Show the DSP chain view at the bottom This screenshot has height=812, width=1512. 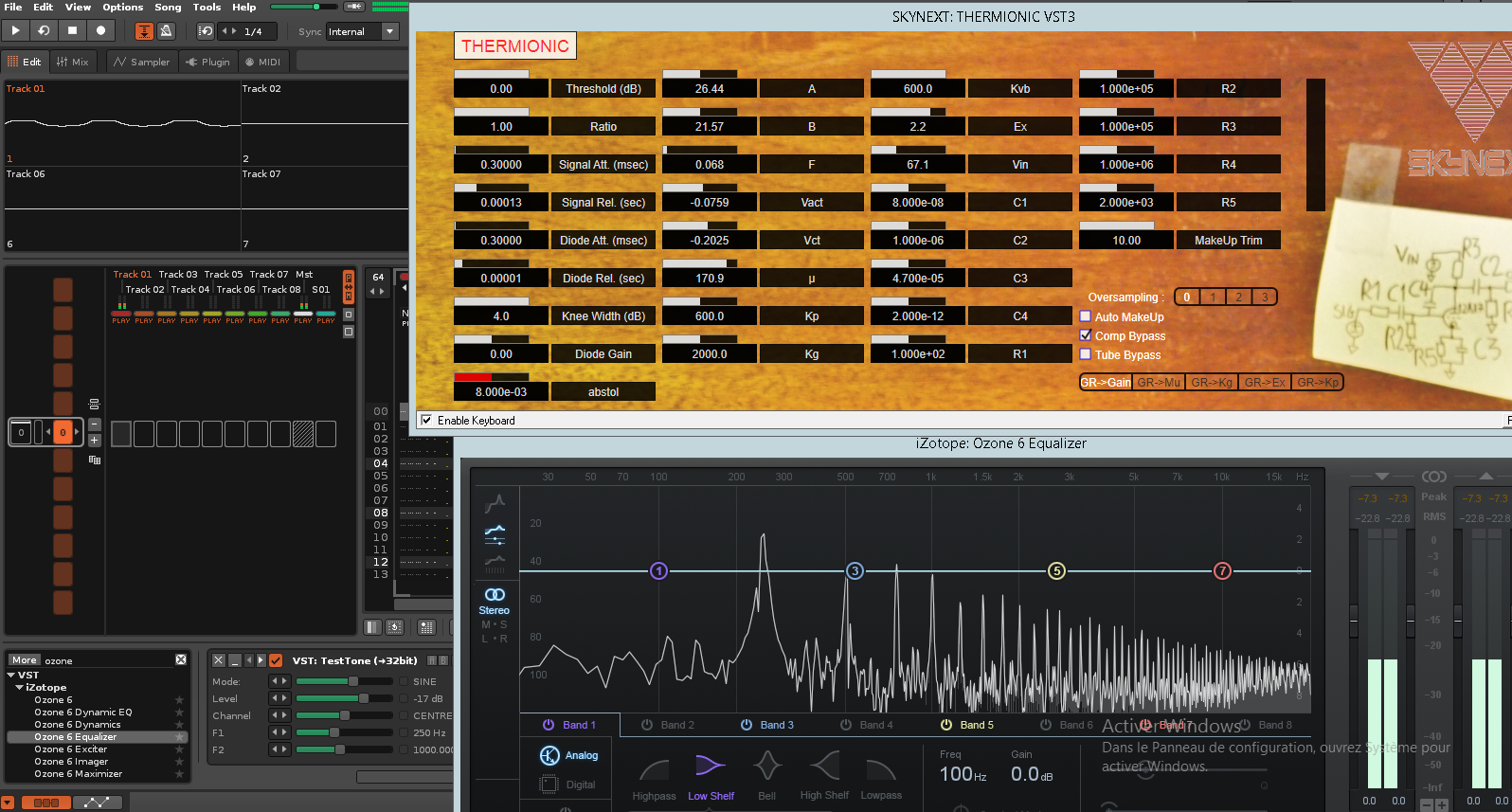pos(45,803)
